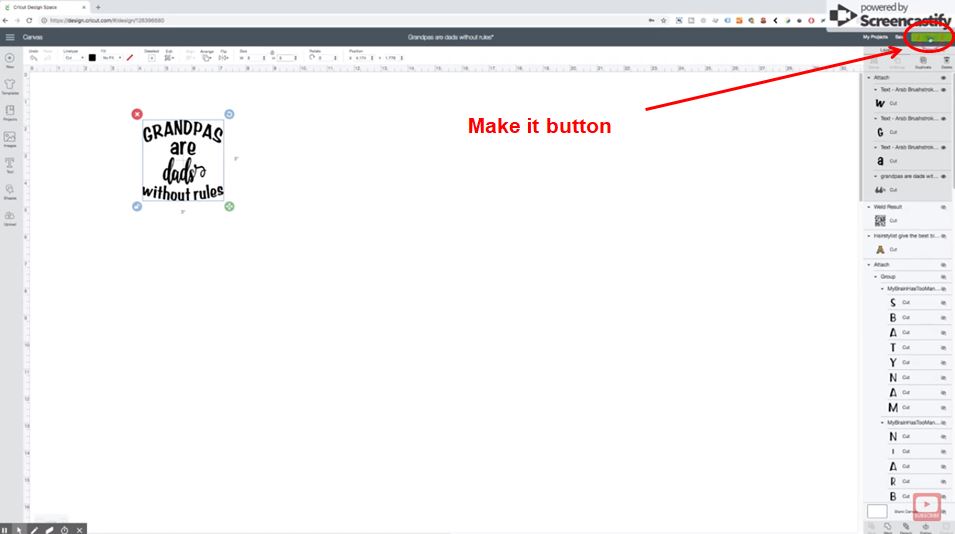Click the Deselect icon
This screenshot has height=534, width=955.
(x=152, y=58)
